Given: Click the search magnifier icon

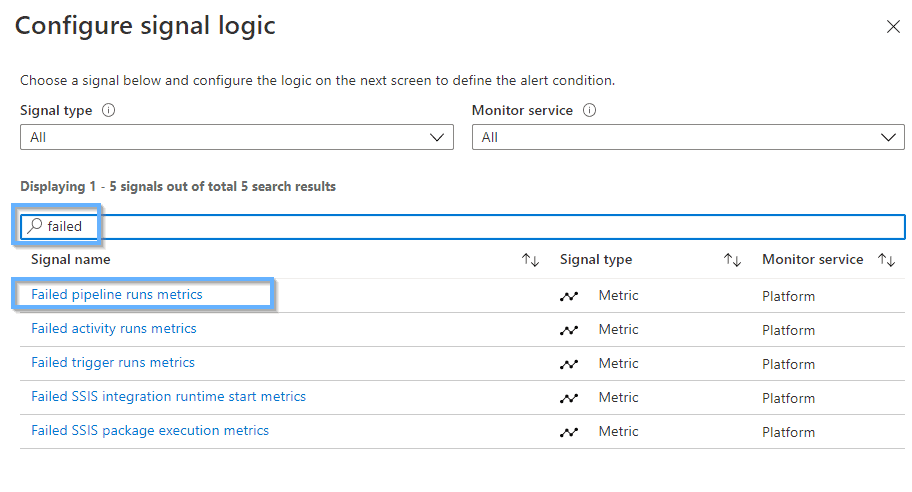Looking at the screenshot, I should (35, 226).
